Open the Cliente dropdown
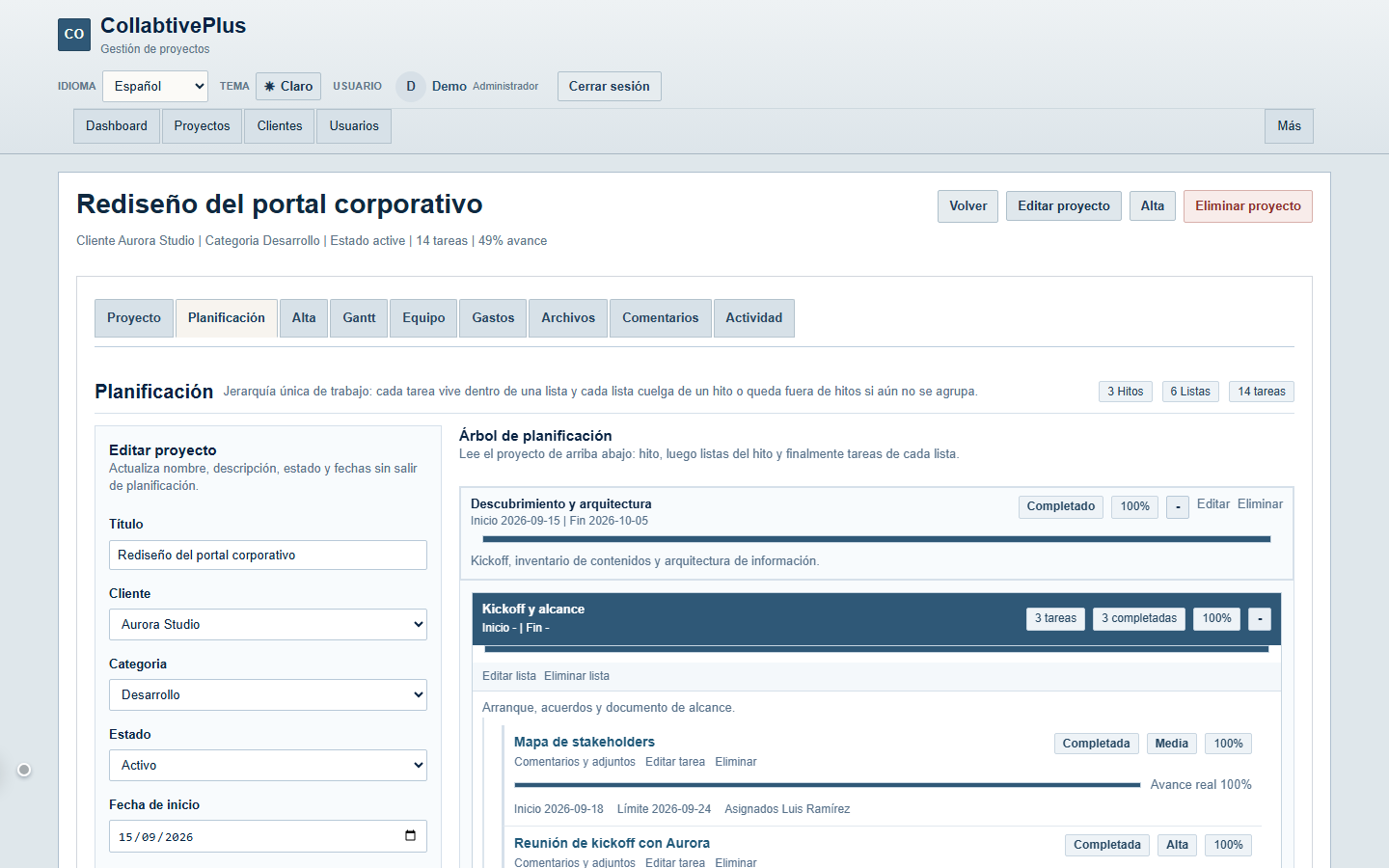Screen dimensions: 1389x868 [x=268, y=624]
